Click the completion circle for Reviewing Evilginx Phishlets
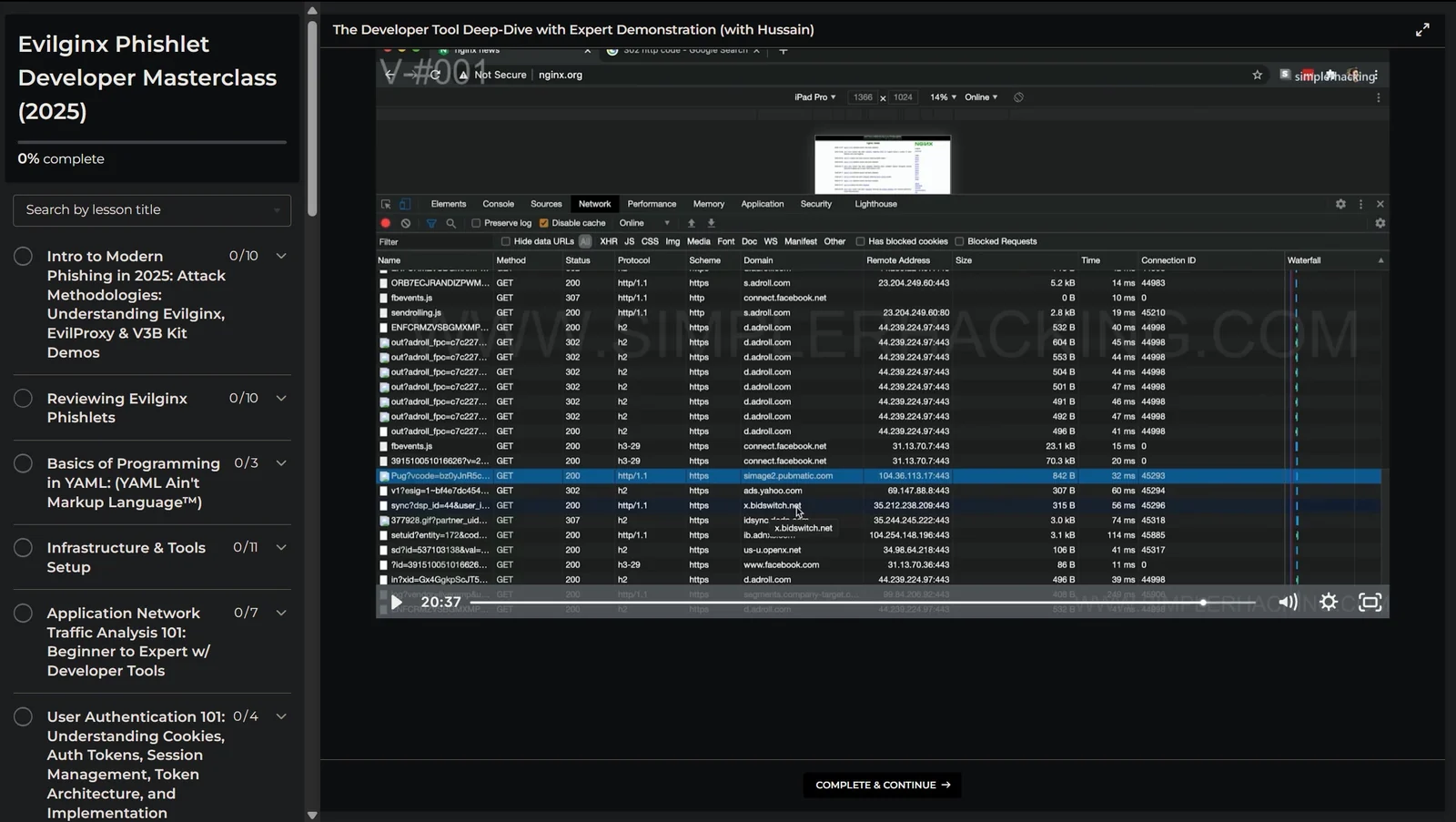Viewport: 1456px width, 822px height. tap(24, 399)
